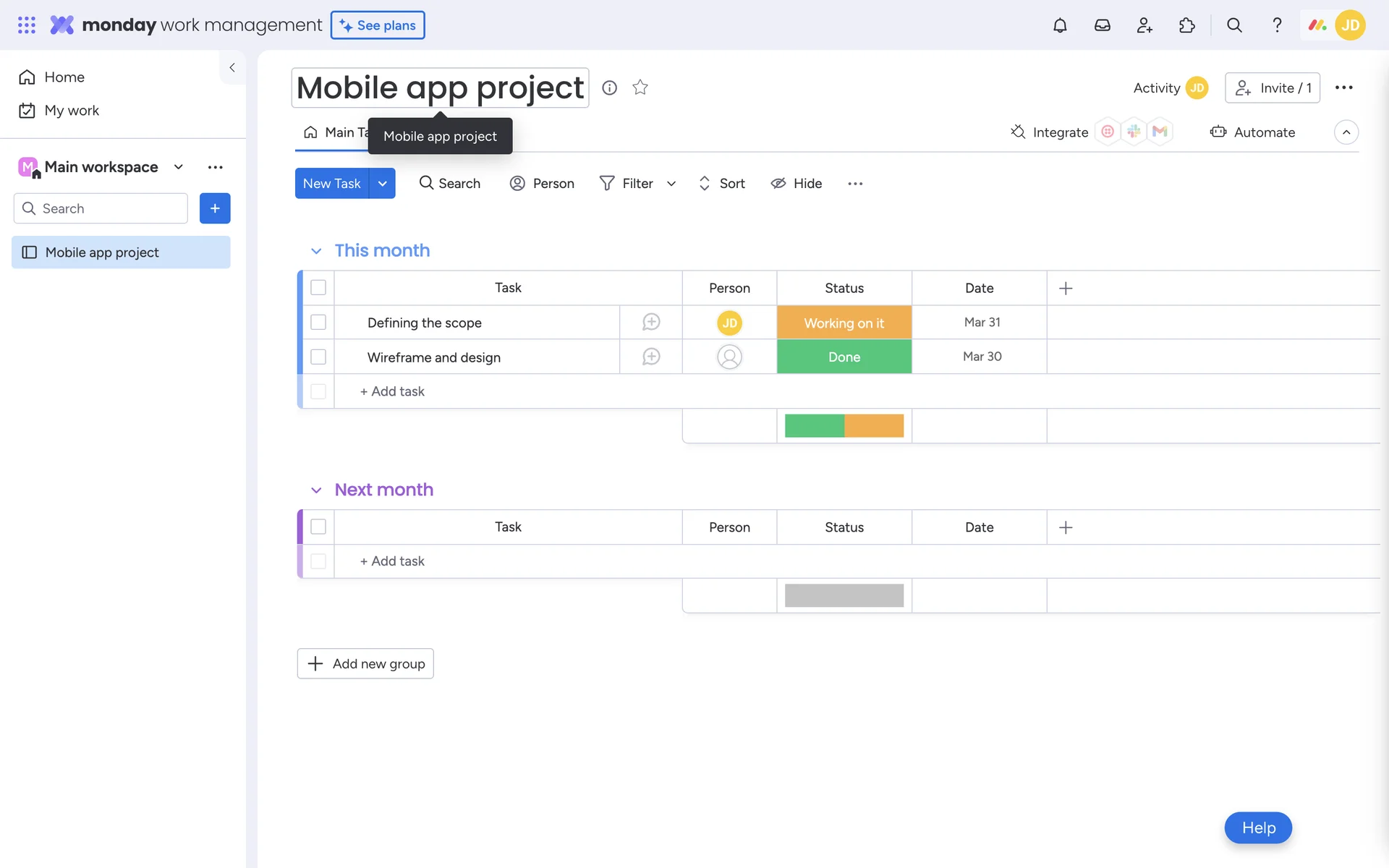The height and width of the screenshot is (868, 1389).
Task: Expand the Main workspace dropdown
Action: pos(178,167)
